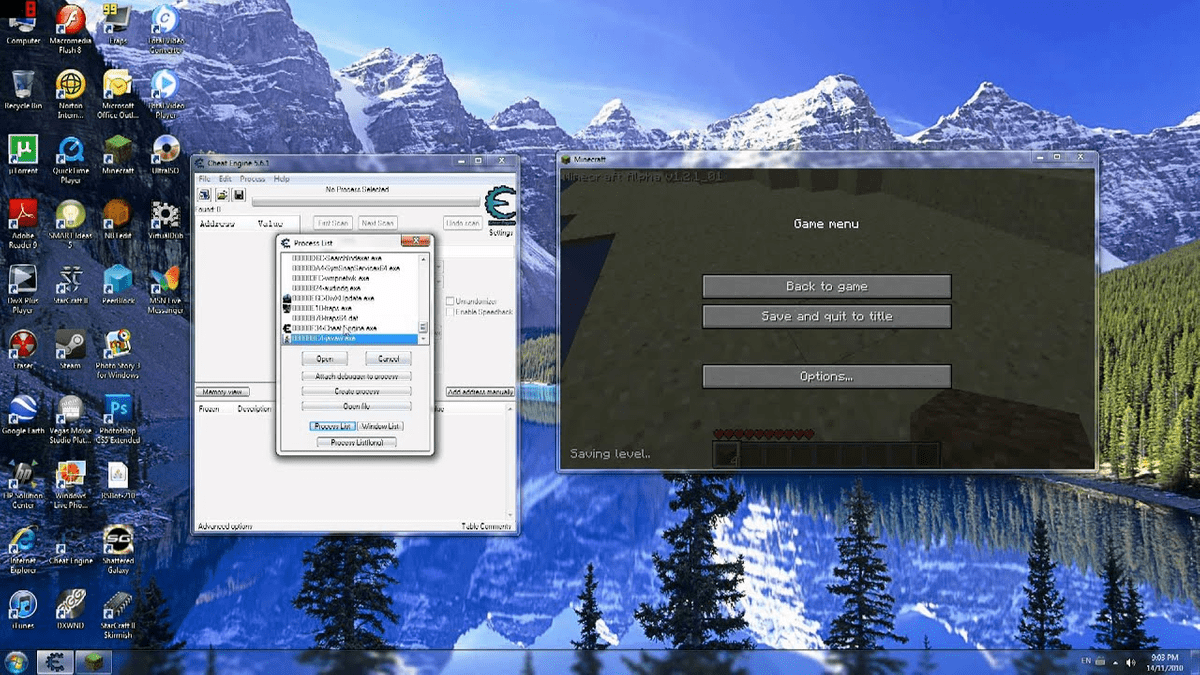
Task: Click the Cheat Engine logo above Settings
Action: [499, 206]
